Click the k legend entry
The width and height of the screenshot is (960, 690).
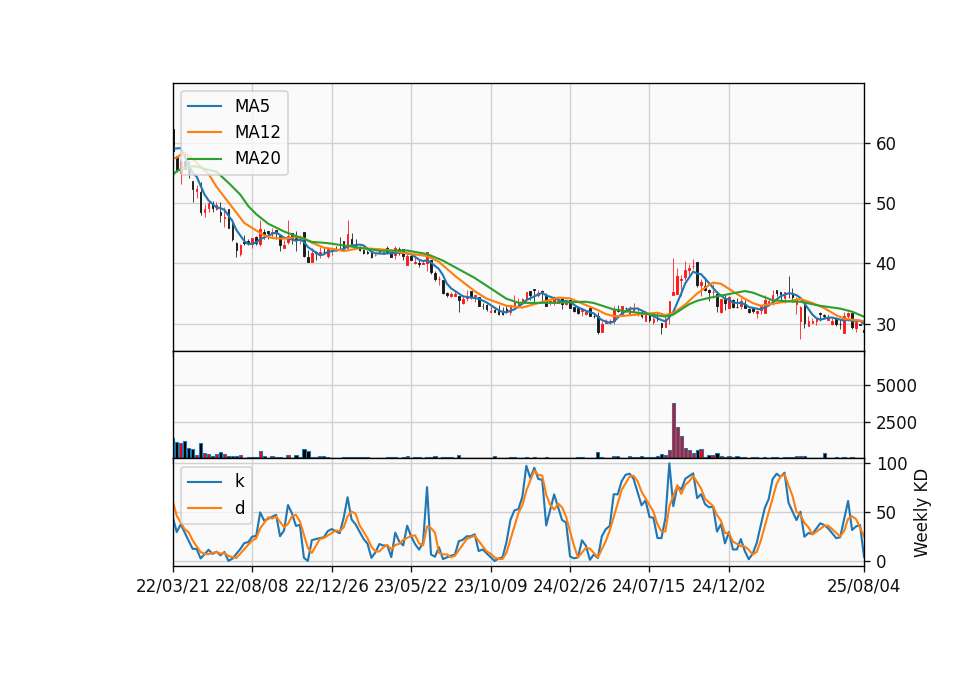point(216,481)
